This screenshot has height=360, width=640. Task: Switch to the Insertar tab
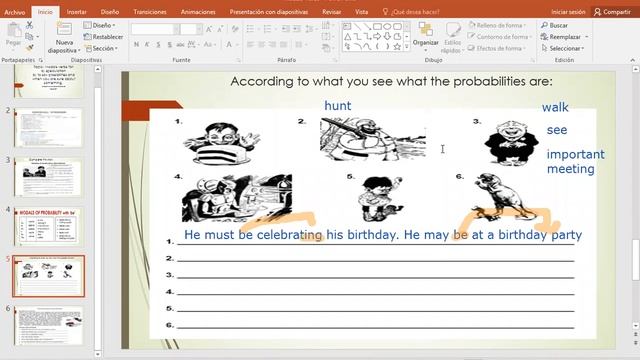[x=77, y=12]
